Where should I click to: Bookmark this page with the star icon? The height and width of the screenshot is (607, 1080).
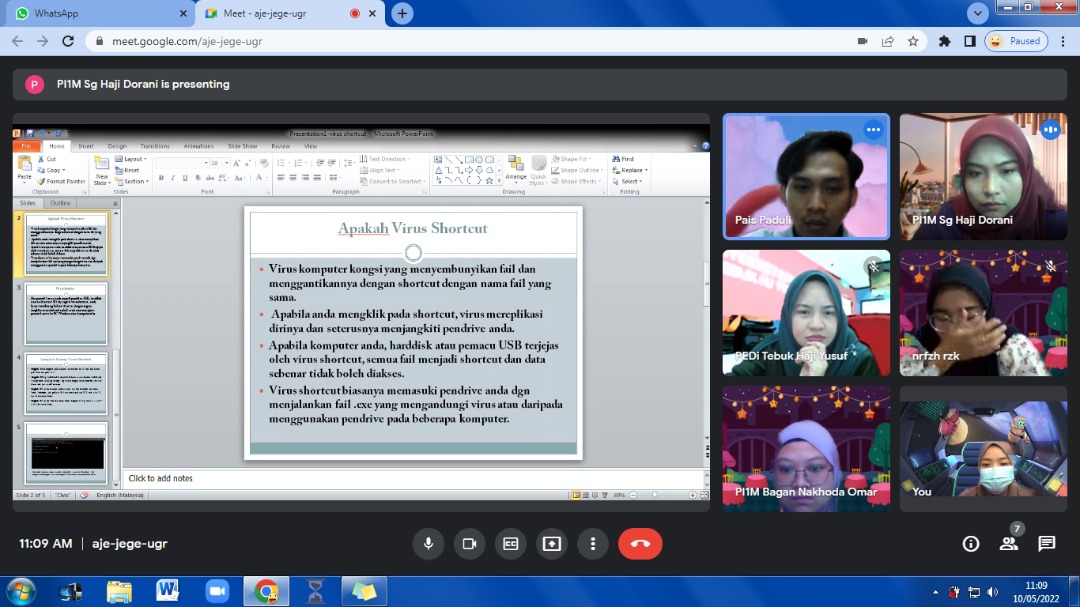(x=913, y=41)
